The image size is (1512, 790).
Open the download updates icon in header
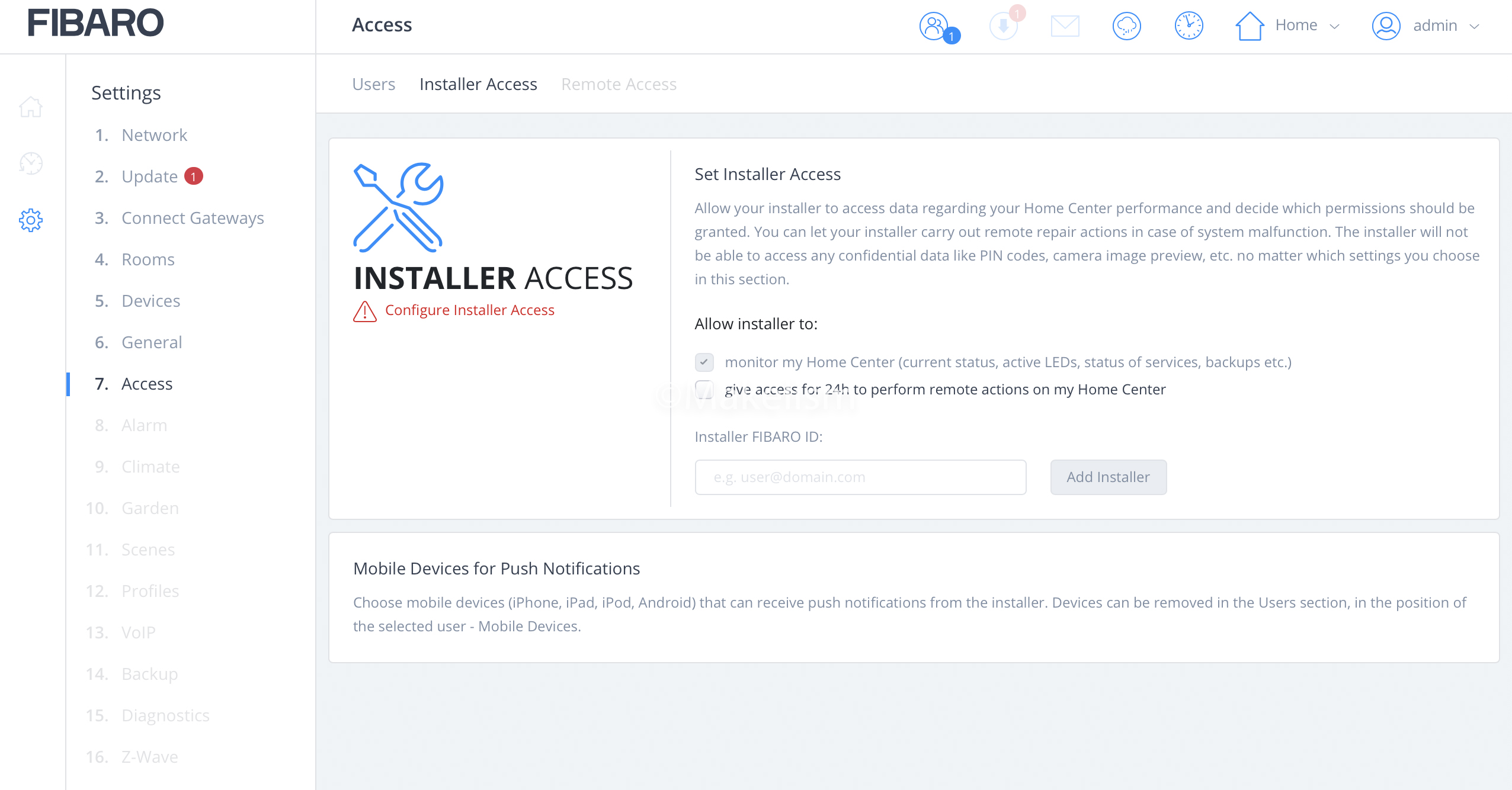point(1003,26)
